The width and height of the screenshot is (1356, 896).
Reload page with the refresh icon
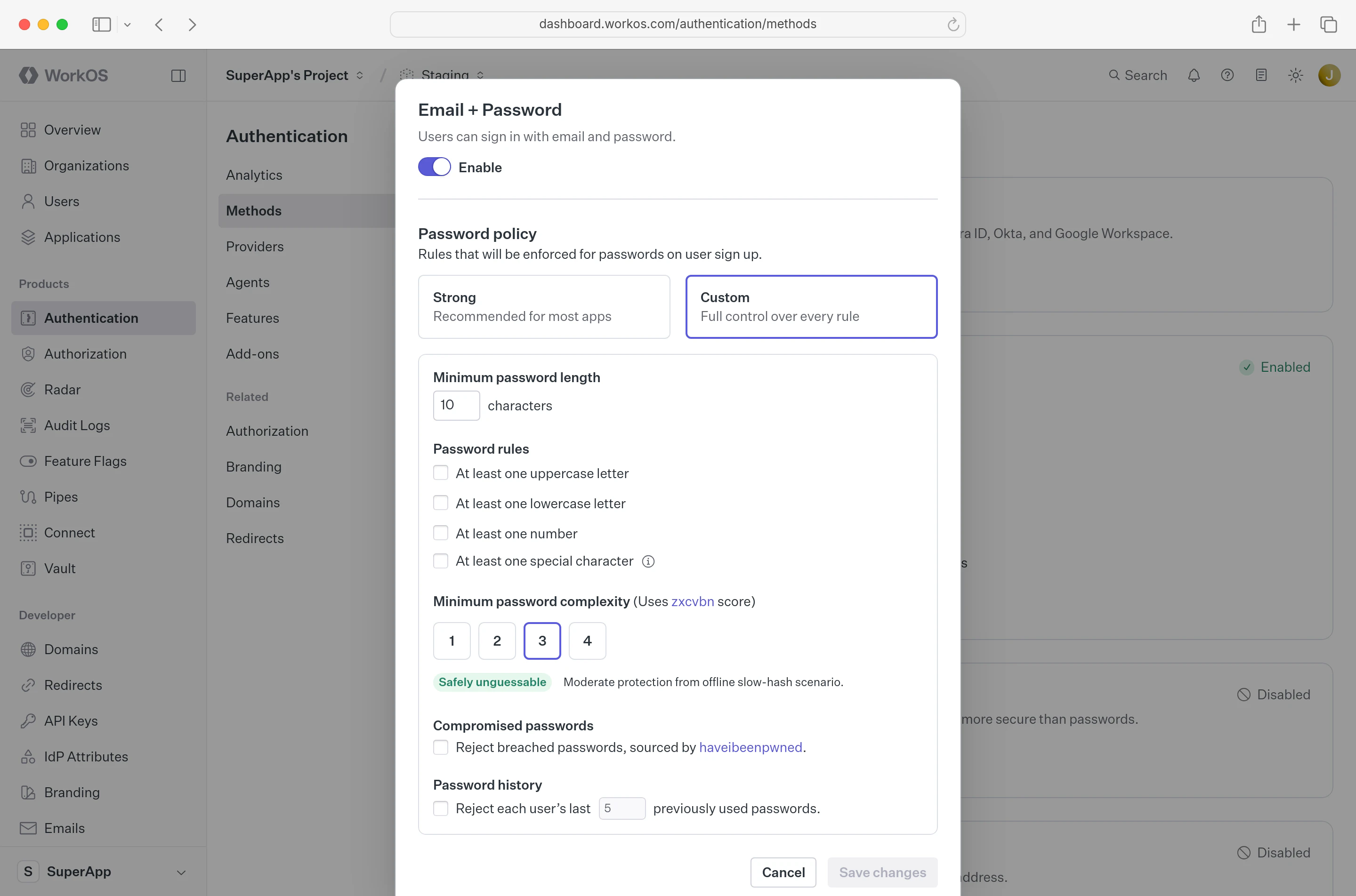click(953, 24)
